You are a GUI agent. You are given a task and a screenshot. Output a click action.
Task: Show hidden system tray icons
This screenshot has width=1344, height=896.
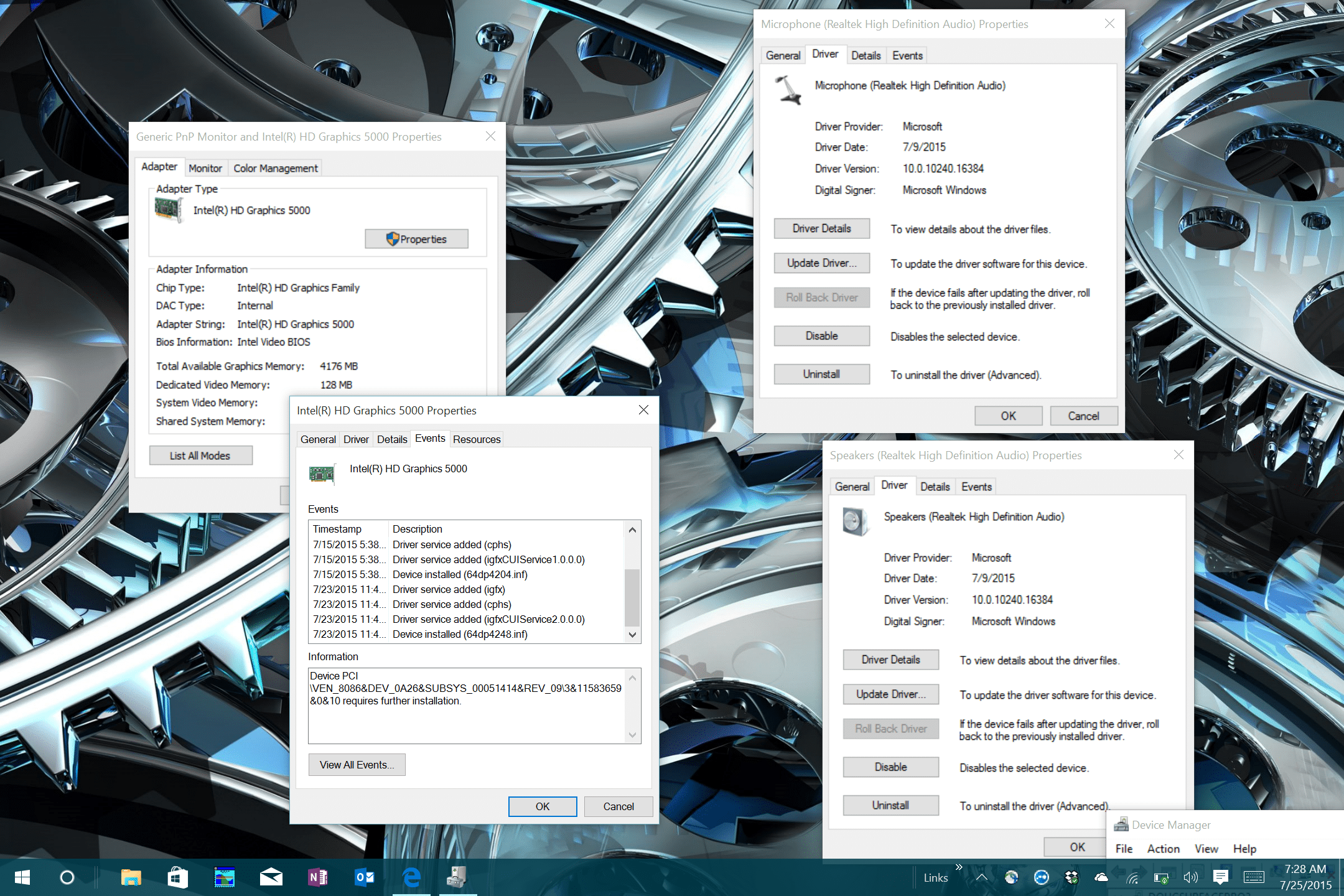[981, 877]
